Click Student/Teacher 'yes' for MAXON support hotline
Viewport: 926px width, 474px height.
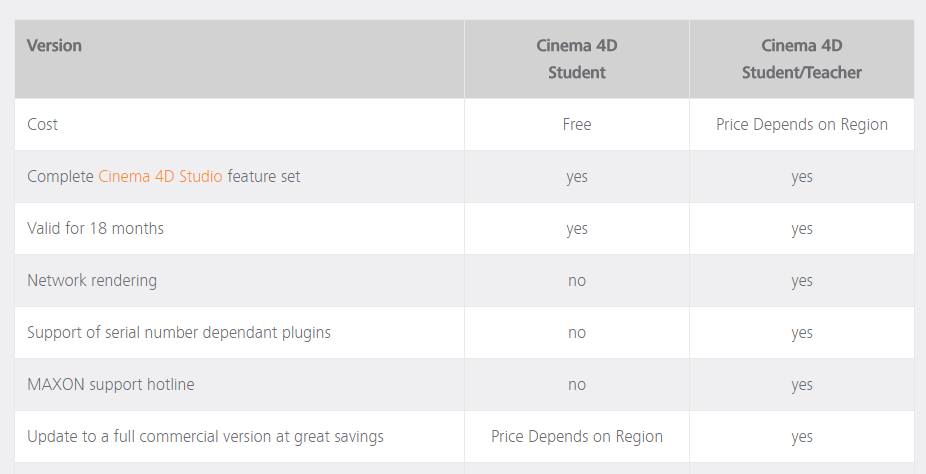click(801, 385)
